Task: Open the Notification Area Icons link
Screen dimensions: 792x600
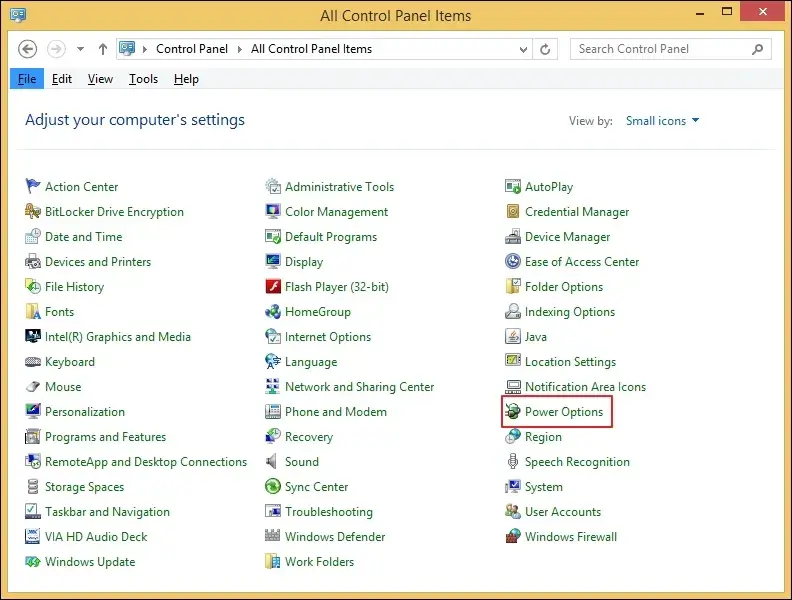Action: 585,386
